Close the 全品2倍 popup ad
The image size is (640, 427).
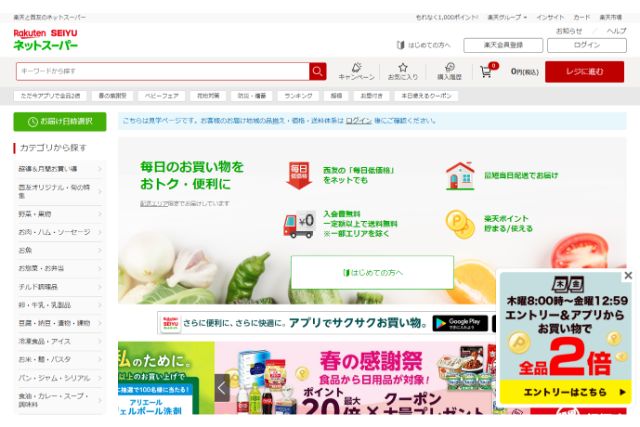[628, 275]
